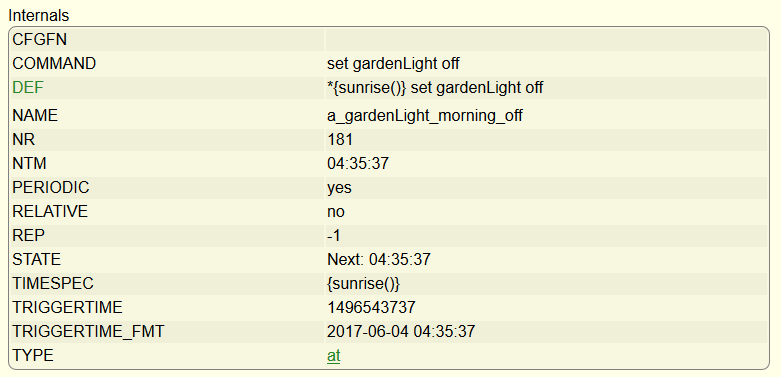Screen dimensions: 781x377
Task: Click the COMMAND row label
Action: (54, 64)
